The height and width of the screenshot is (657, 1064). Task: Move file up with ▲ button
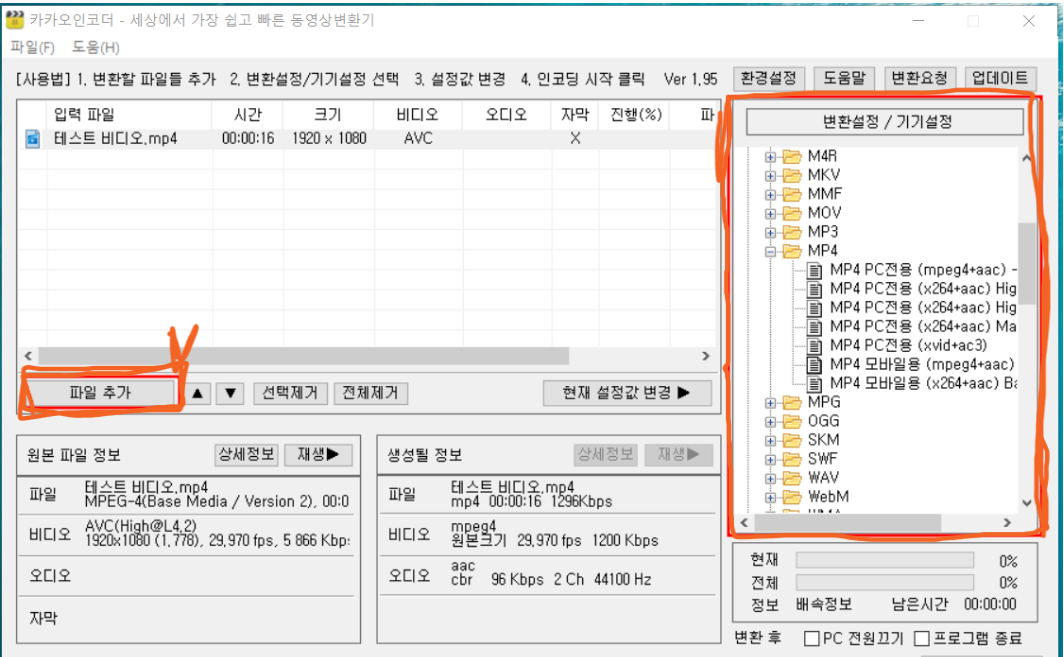[197, 393]
